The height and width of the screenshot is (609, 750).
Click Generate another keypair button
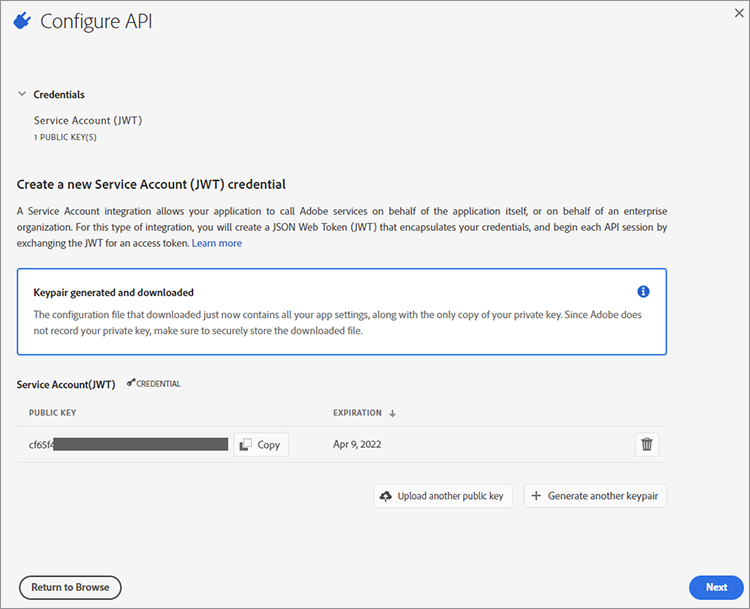(x=596, y=496)
